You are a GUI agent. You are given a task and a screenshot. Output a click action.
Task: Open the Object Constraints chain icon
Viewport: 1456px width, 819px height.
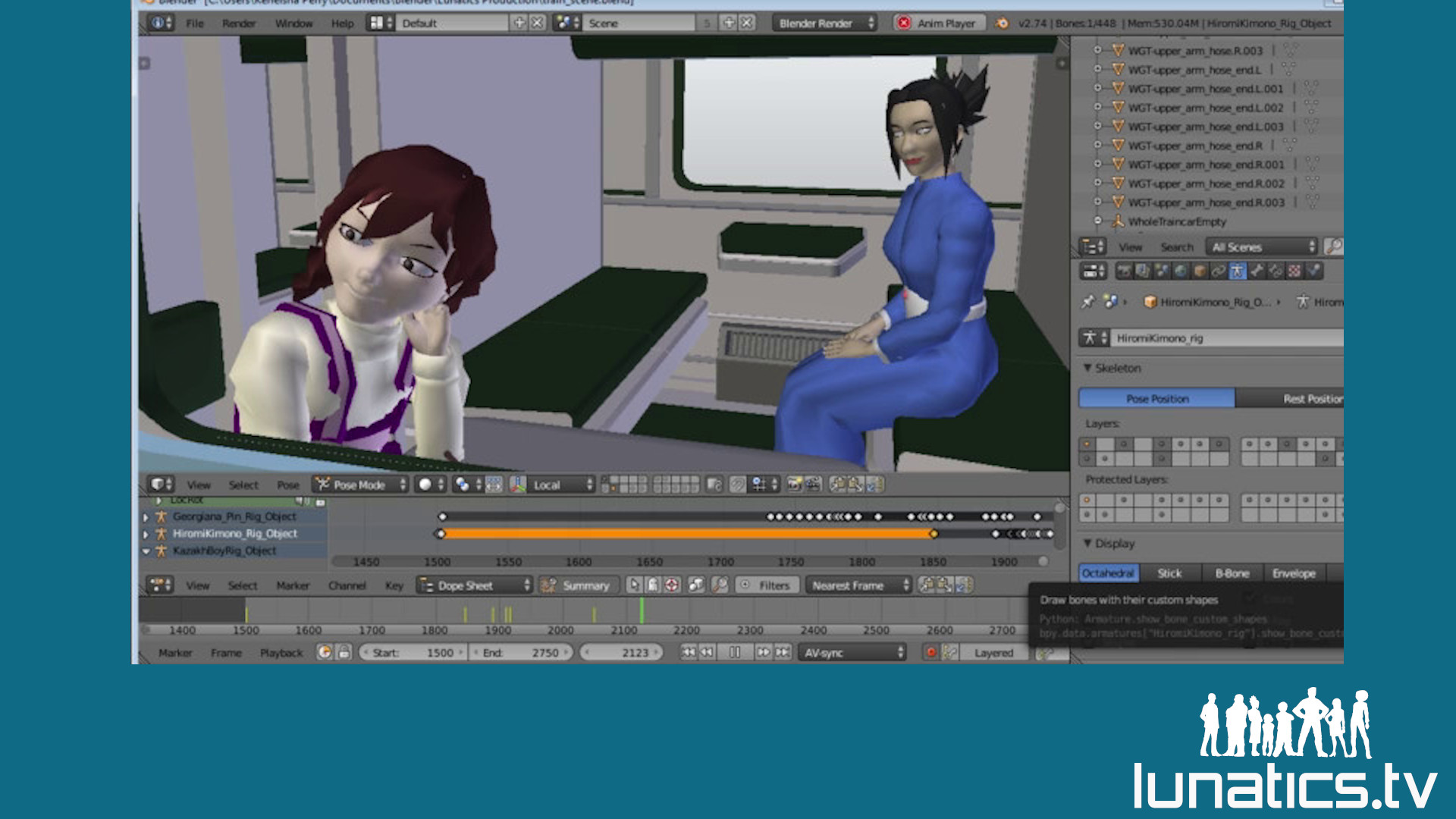(1219, 271)
